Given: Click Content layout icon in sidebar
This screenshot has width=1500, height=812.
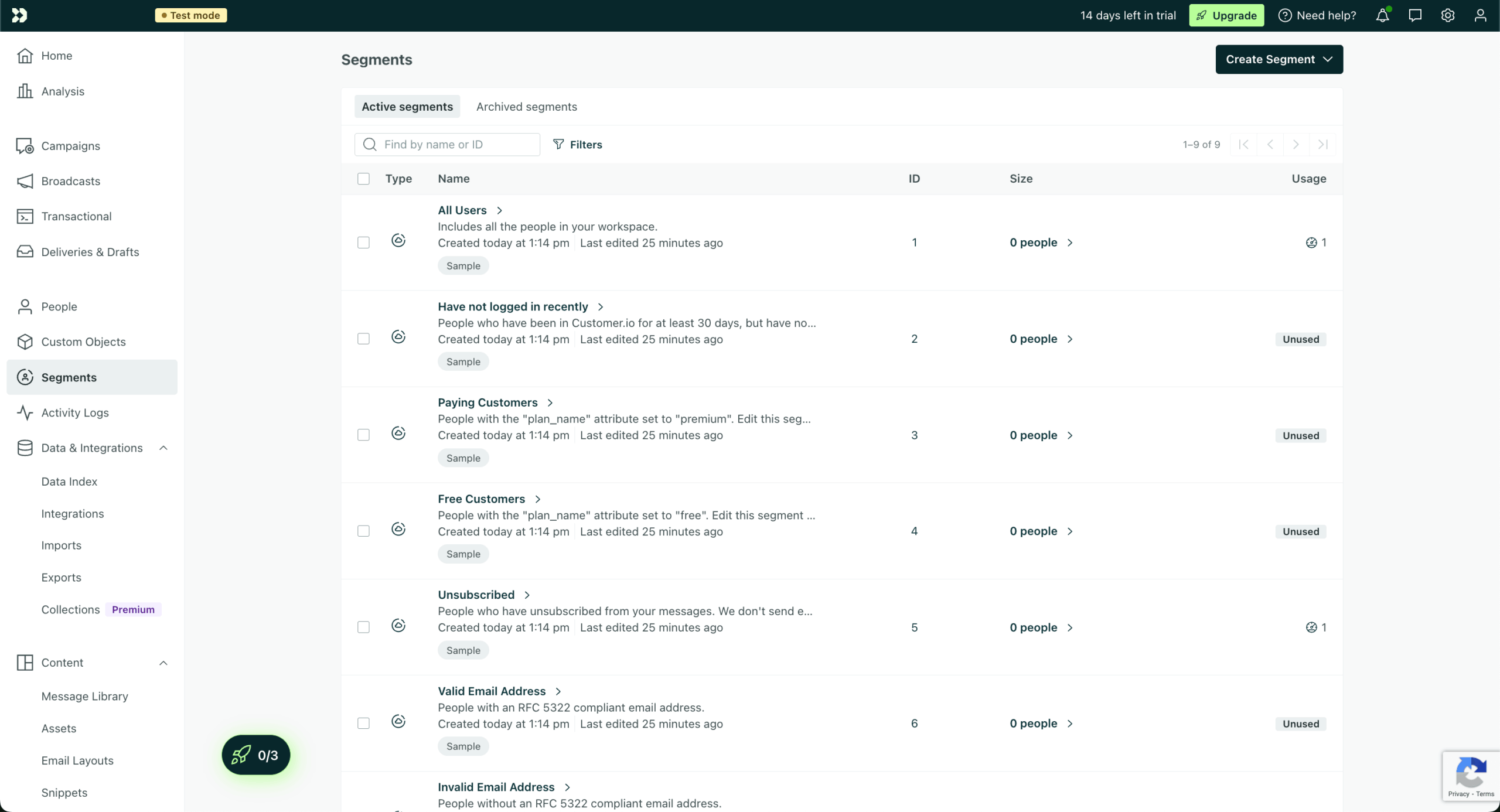Looking at the screenshot, I should (x=25, y=663).
